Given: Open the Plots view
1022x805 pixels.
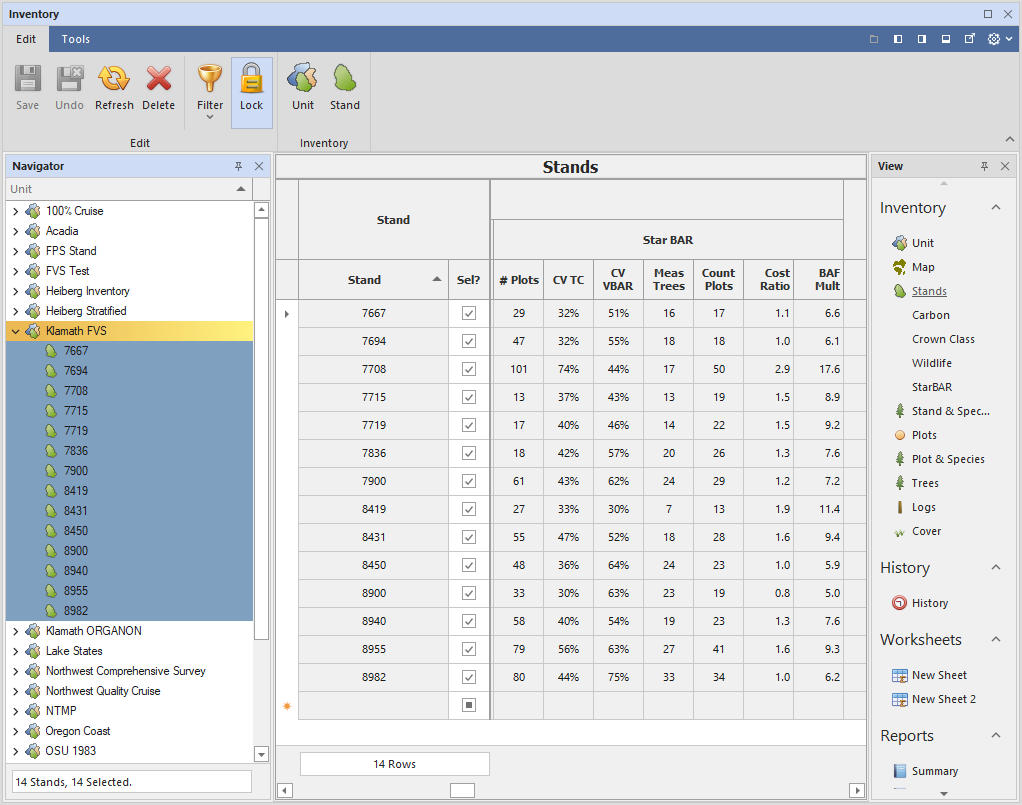Looking at the screenshot, I should [x=924, y=435].
